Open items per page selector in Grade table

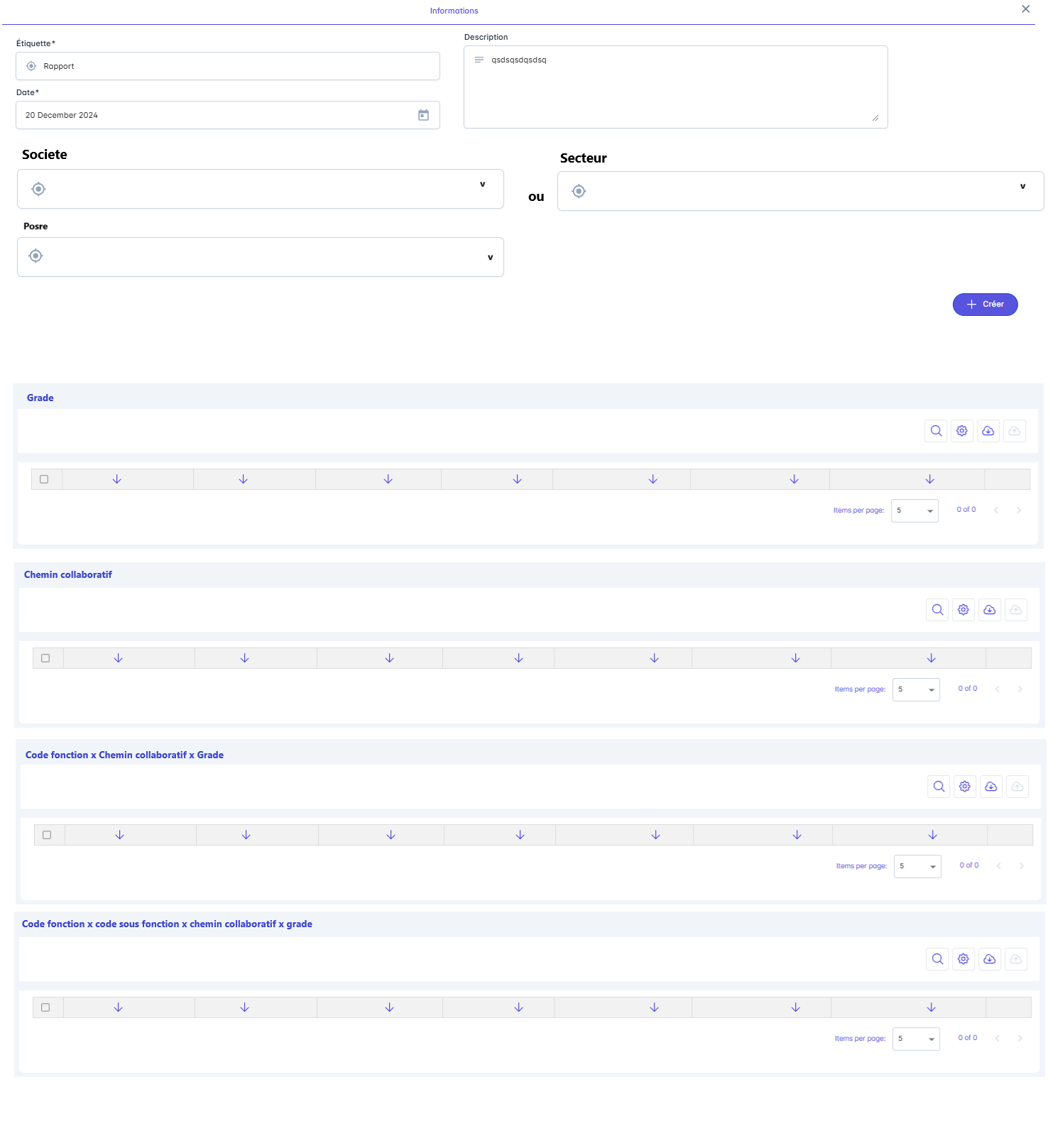tap(914, 510)
